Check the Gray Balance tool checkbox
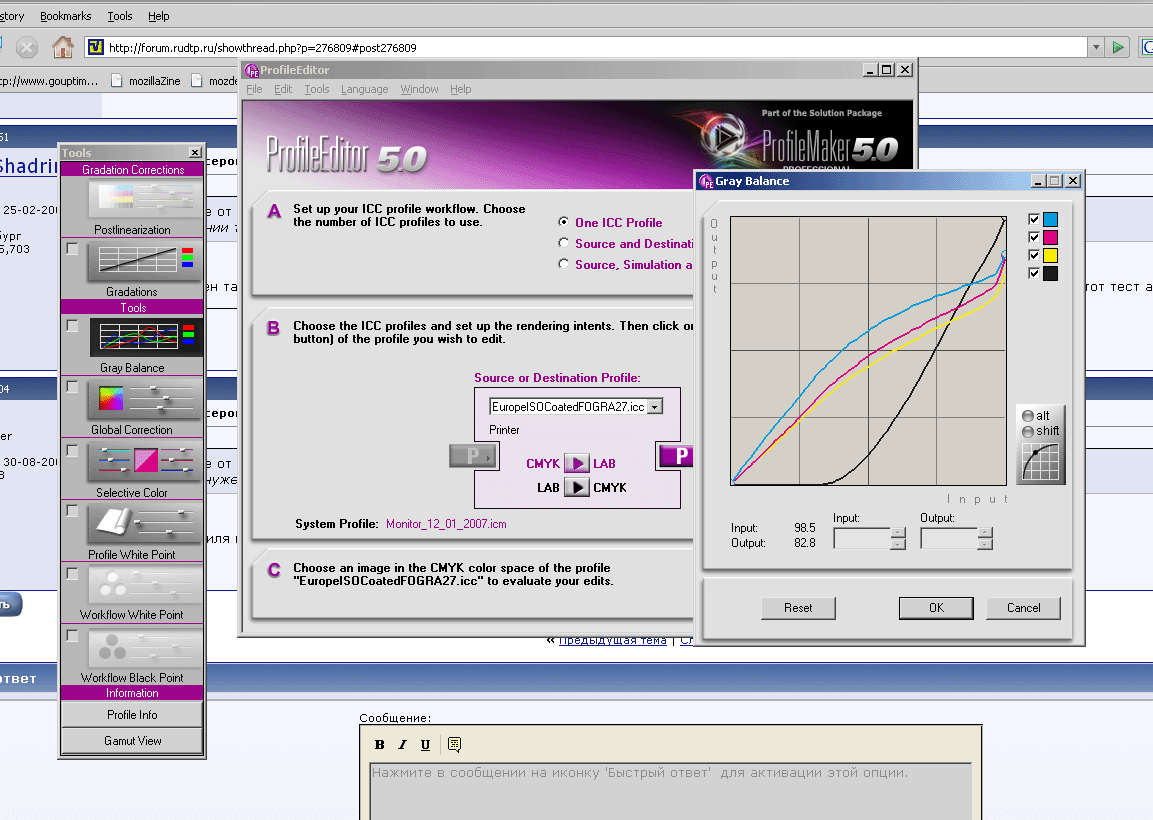Viewport: 1153px width, 820px height. [x=72, y=325]
